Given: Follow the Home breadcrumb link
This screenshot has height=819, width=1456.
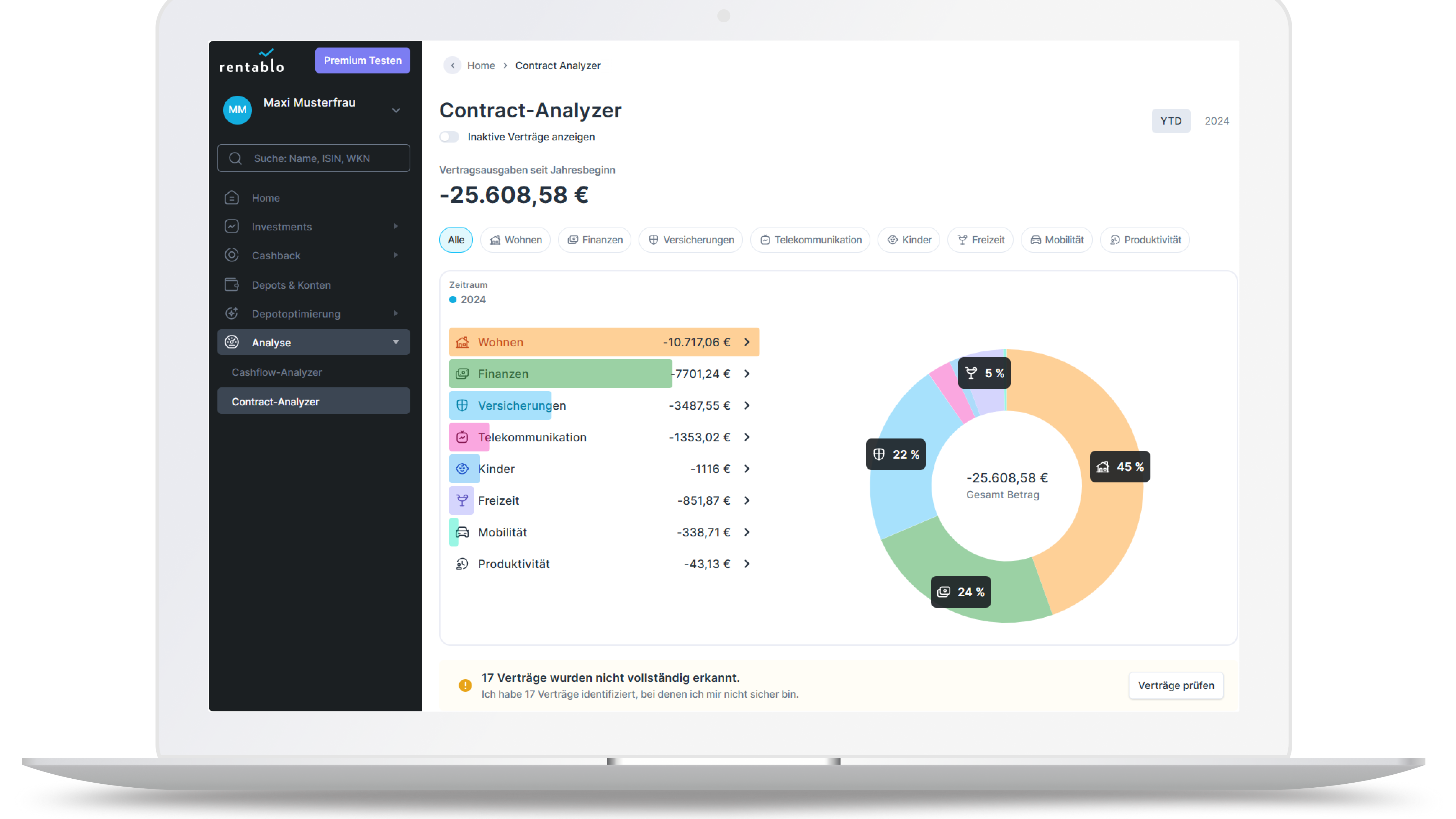Looking at the screenshot, I should [x=481, y=66].
